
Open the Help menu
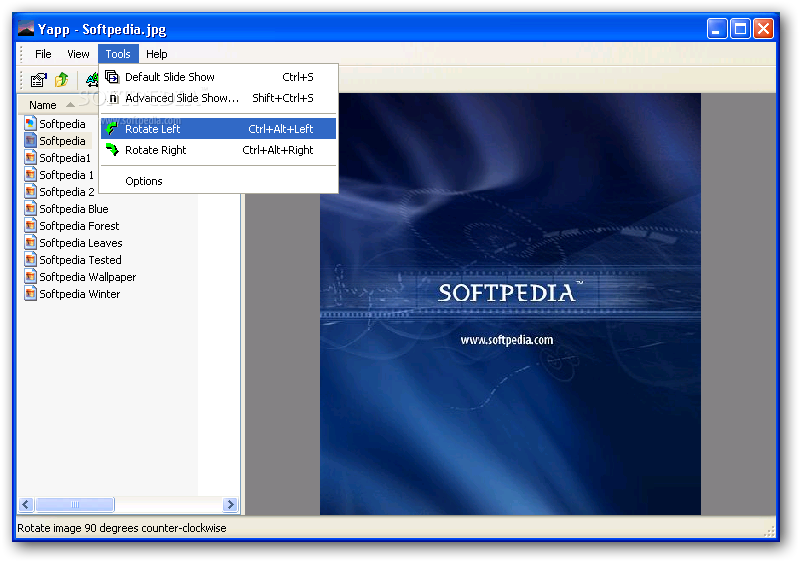click(x=156, y=54)
